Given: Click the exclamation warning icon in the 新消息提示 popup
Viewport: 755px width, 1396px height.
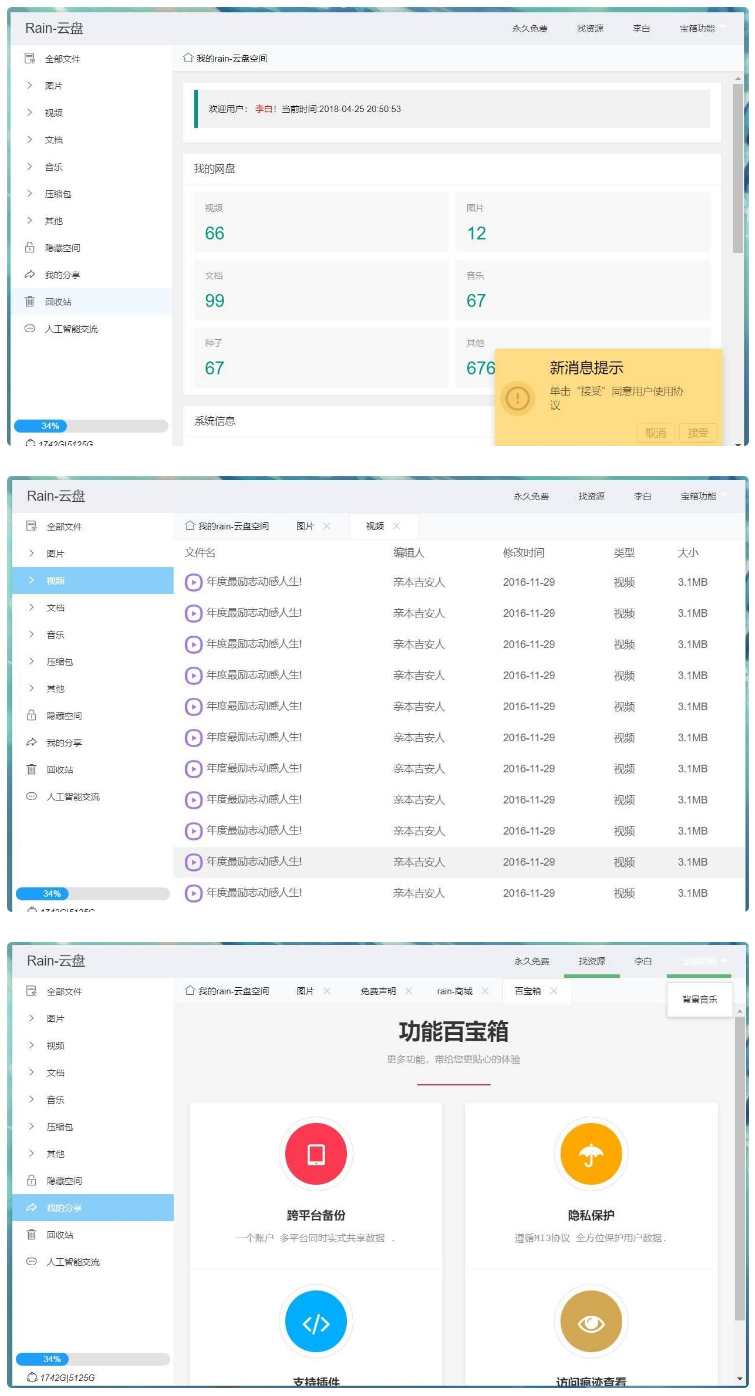Looking at the screenshot, I should [x=517, y=398].
